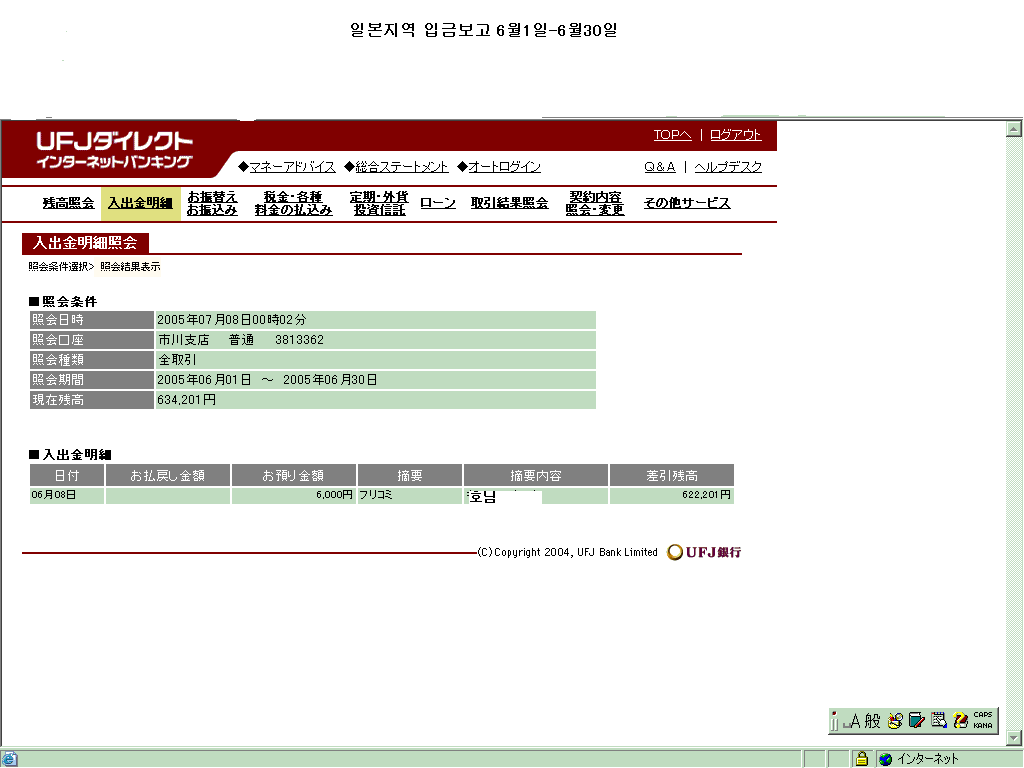Click the IME conversion mode '般' icon
The width and height of the screenshot is (1024, 768).
tap(872, 720)
